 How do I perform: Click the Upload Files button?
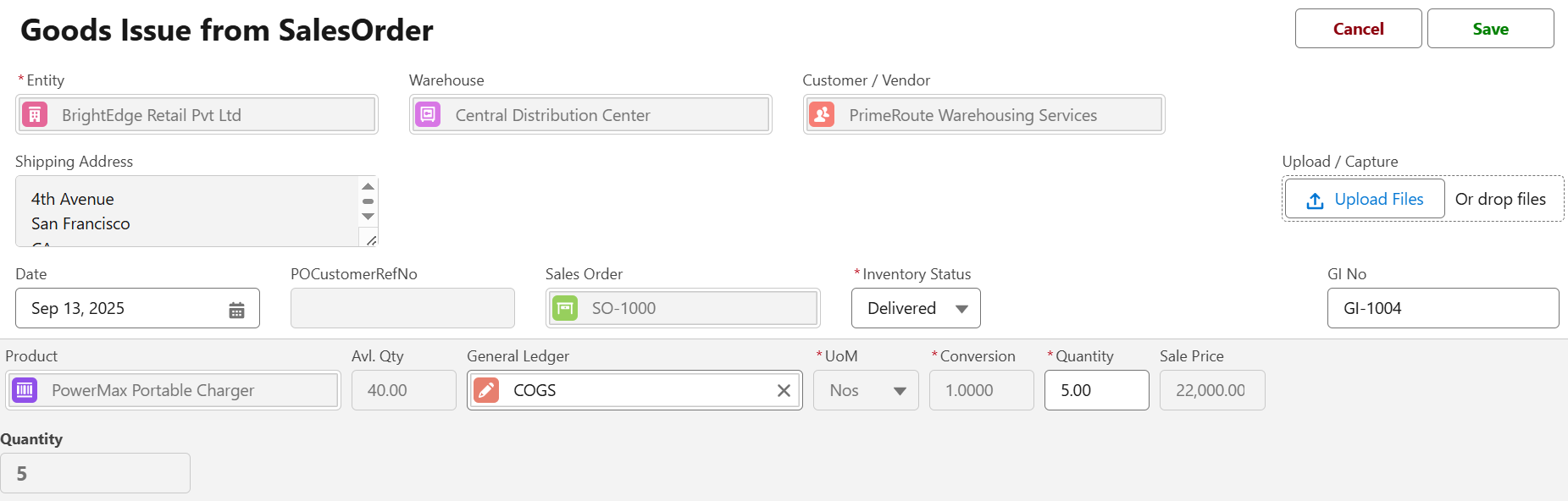click(x=1365, y=199)
